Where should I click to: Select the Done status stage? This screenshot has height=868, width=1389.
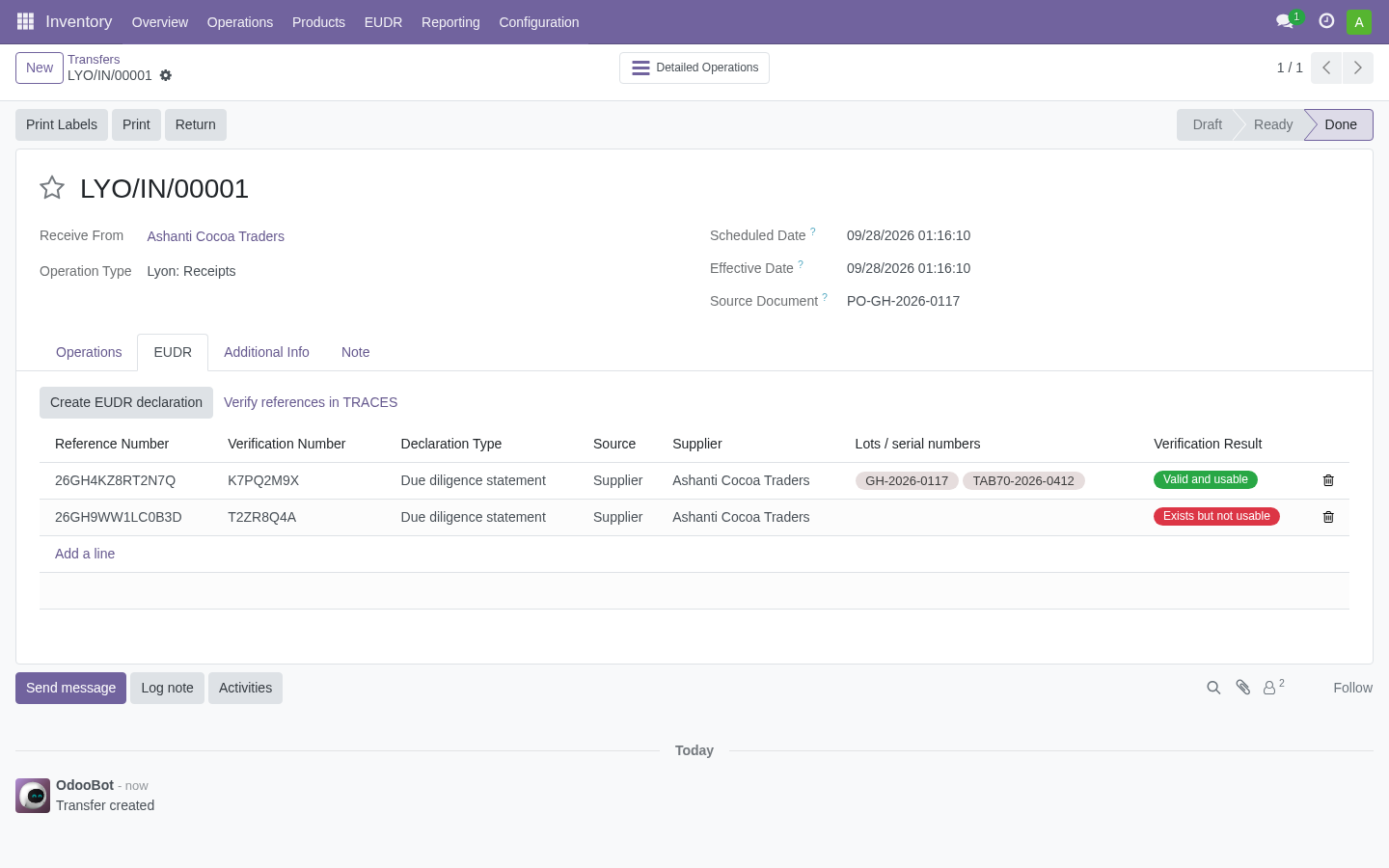tap(1340, 124)
